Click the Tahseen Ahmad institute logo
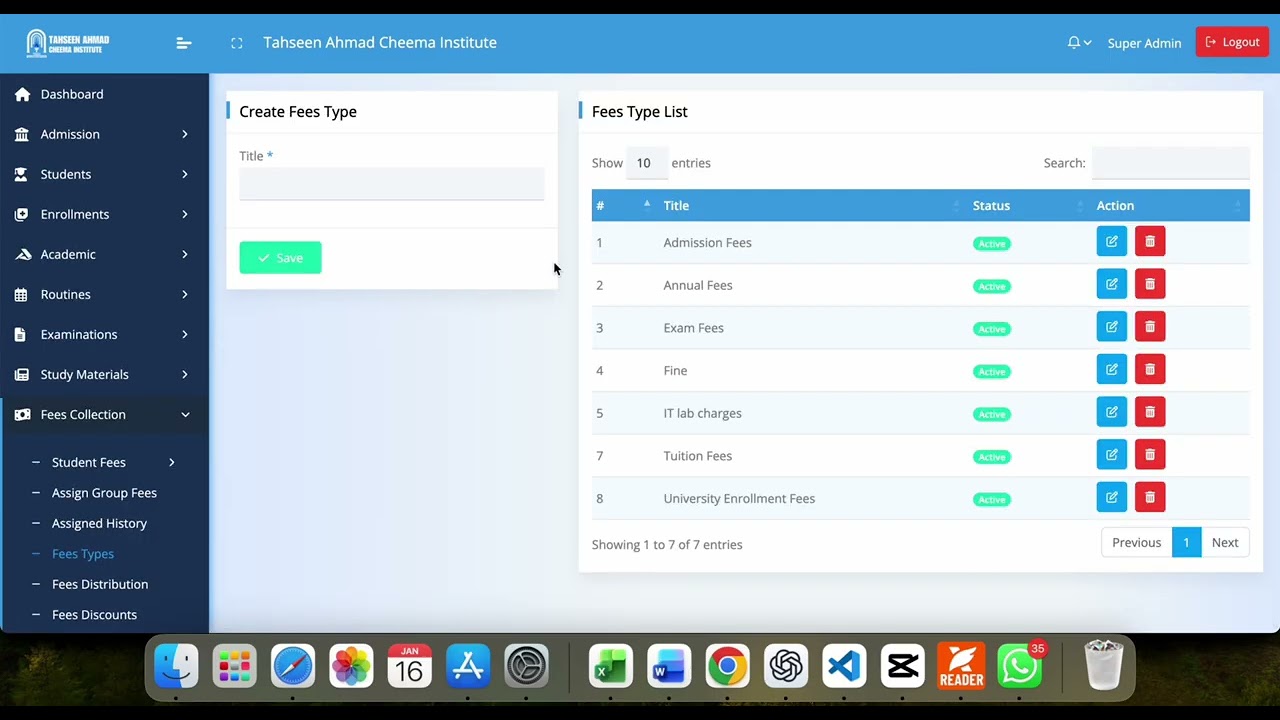Image resolution: width=1280 pixels, height=720 pixels. click(x=68, y=43)
